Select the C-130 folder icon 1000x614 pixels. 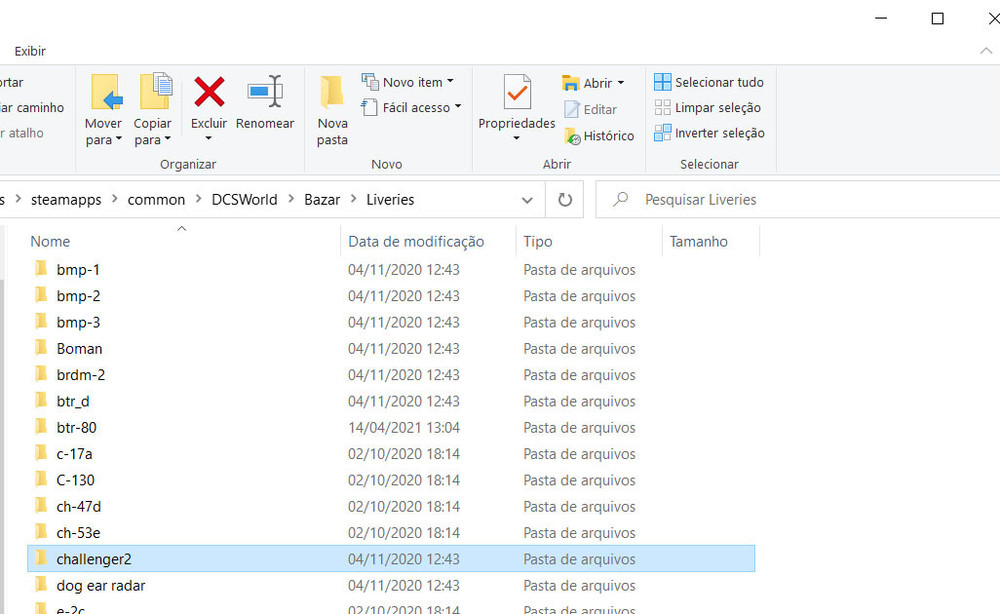point(41,479)
